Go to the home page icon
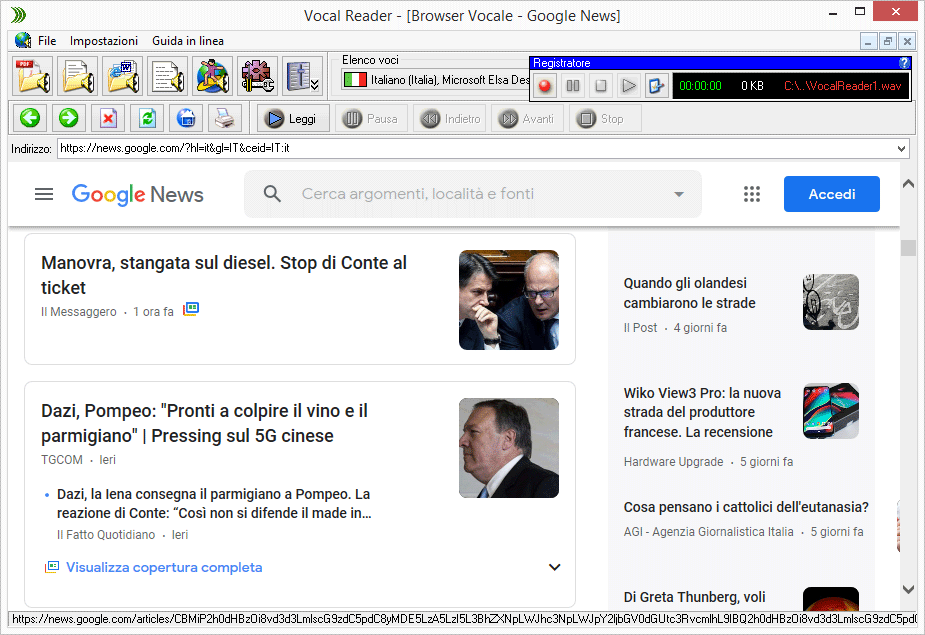 click(x=186, y=119)
